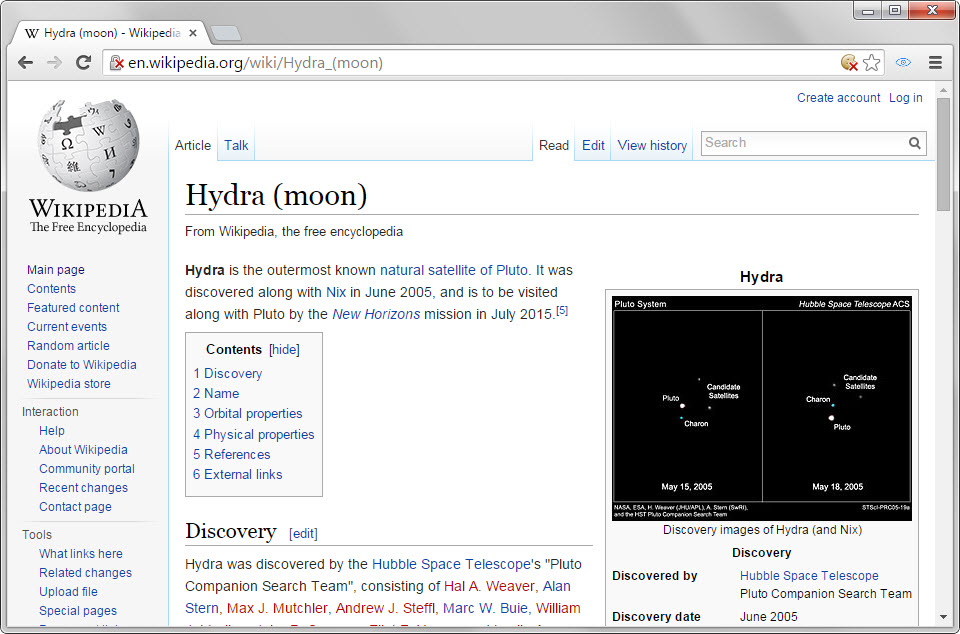Image resolution: width=960 pixels, height=634 pixels.
Task: Open the Help sidebar link
Action: pyautogui.click(x=51, y=431)
